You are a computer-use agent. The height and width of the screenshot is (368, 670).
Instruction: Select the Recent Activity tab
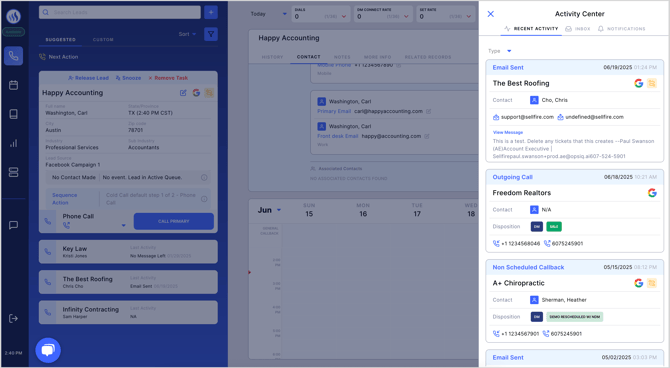click(x=531, y=29)
